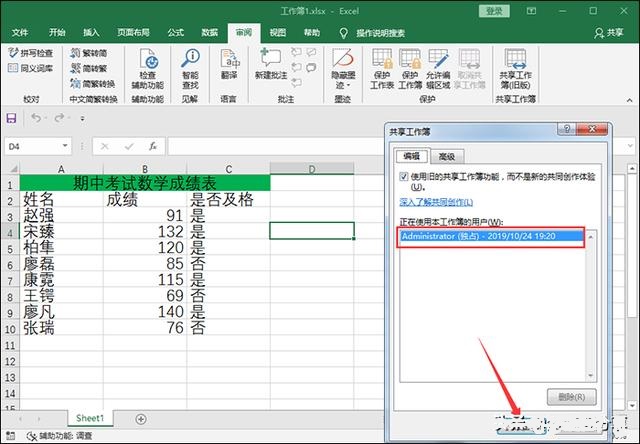640x444 pixels.
Task: Insert a new comment (新建批注)
Action: tap(271, 64)
